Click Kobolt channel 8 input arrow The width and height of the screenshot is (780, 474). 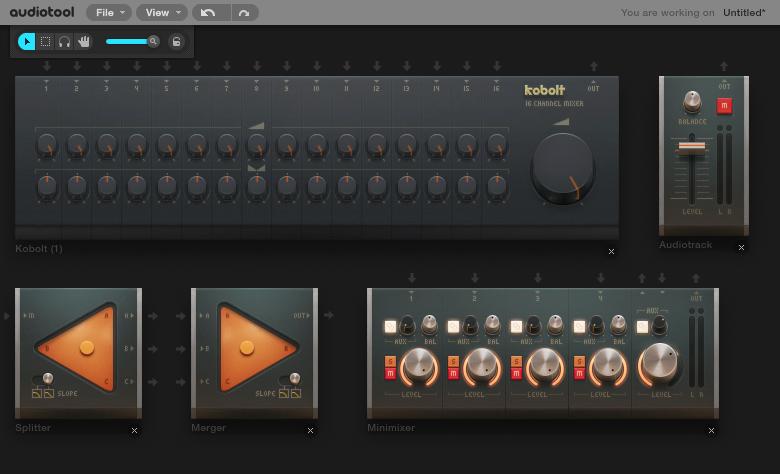click(257, 66)
